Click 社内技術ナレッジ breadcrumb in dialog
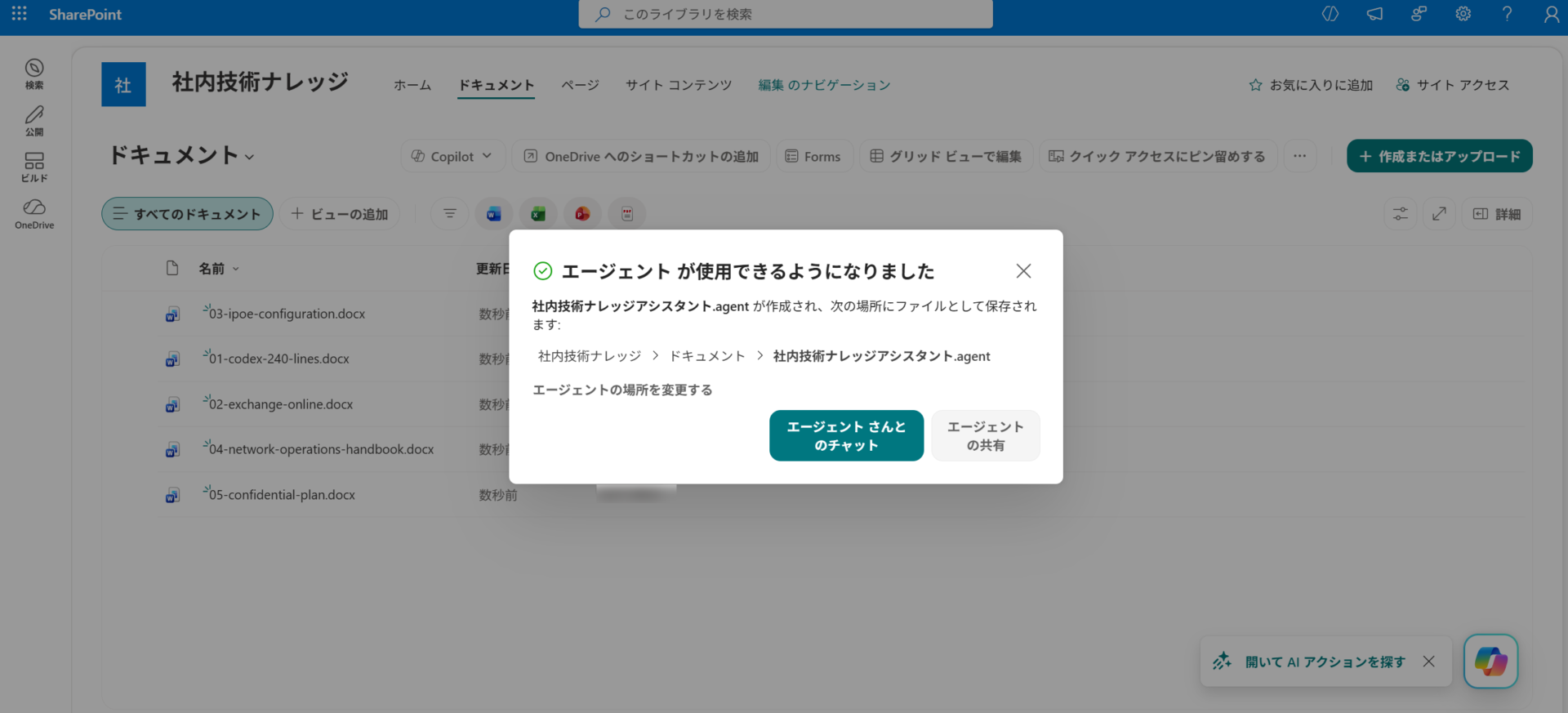Viewport: 1568px width, 713px height. [x=590, y=356]
